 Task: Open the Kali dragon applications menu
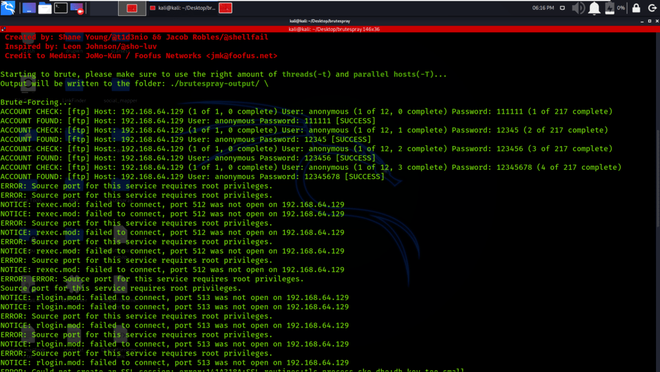coord(8,8)
